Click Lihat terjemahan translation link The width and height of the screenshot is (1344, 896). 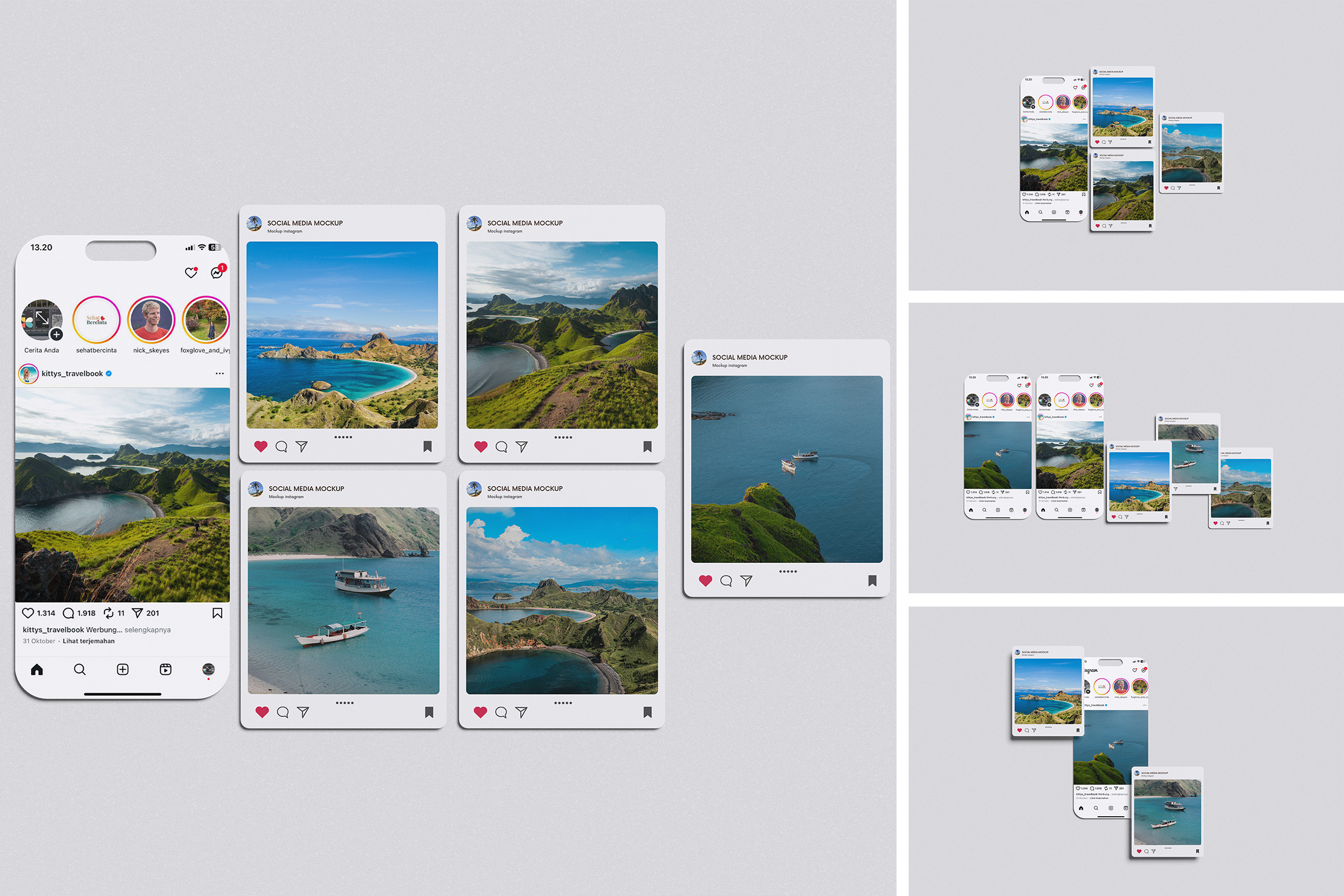tap(88, 642)
